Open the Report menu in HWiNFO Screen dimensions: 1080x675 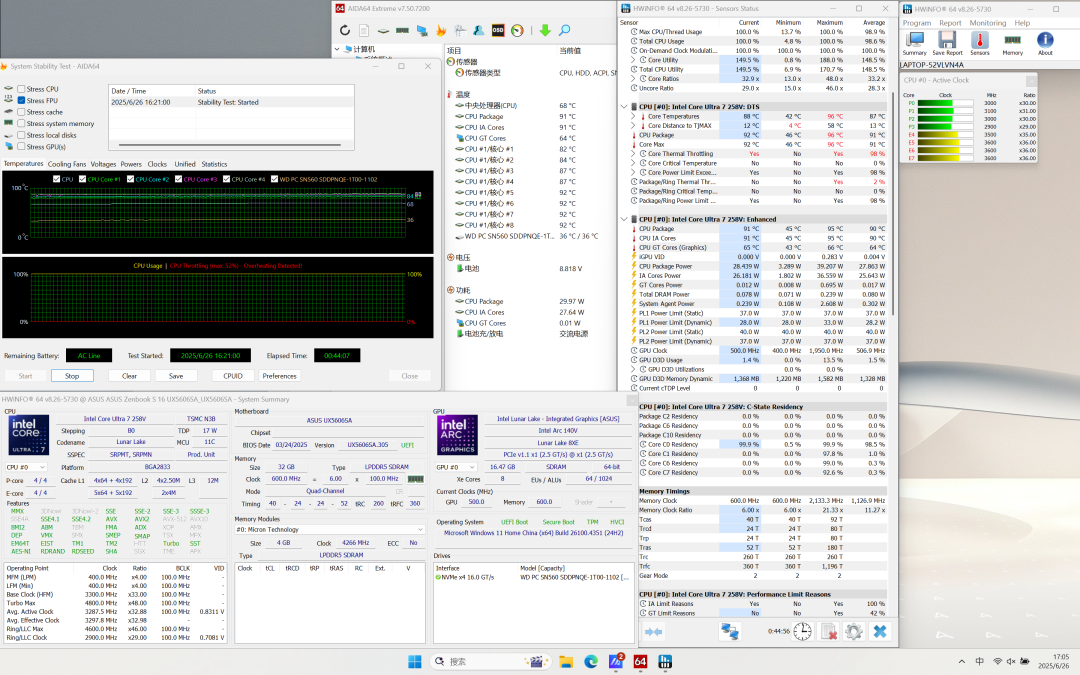coord(950,23)
